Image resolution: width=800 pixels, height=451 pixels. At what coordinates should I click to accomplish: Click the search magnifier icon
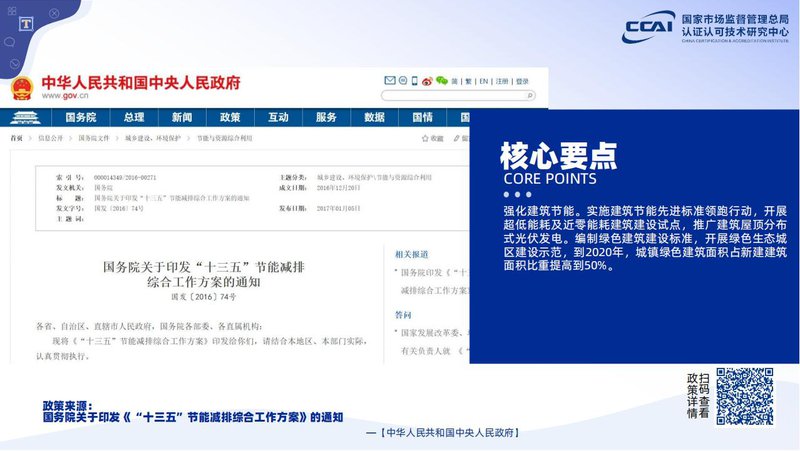(x=530, y=95)
